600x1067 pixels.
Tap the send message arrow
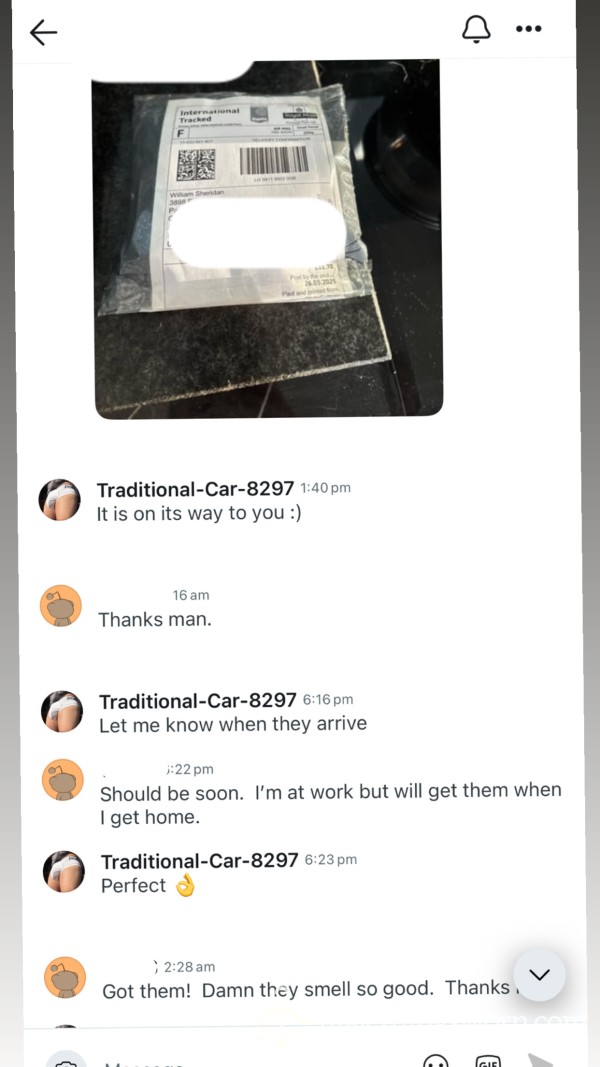pyautogui.click(x=541, y=1060)
